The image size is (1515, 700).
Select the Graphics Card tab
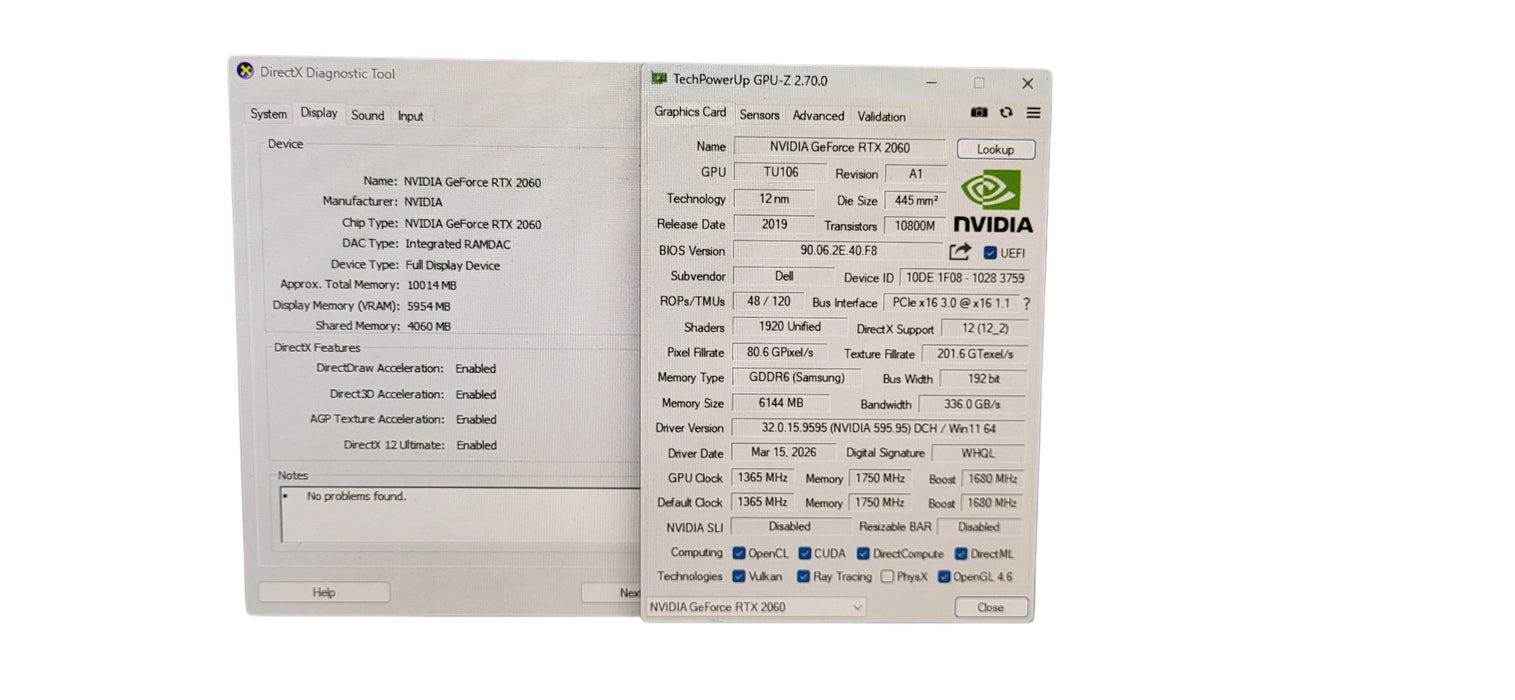pyautogui.click(x=690, y=112)
